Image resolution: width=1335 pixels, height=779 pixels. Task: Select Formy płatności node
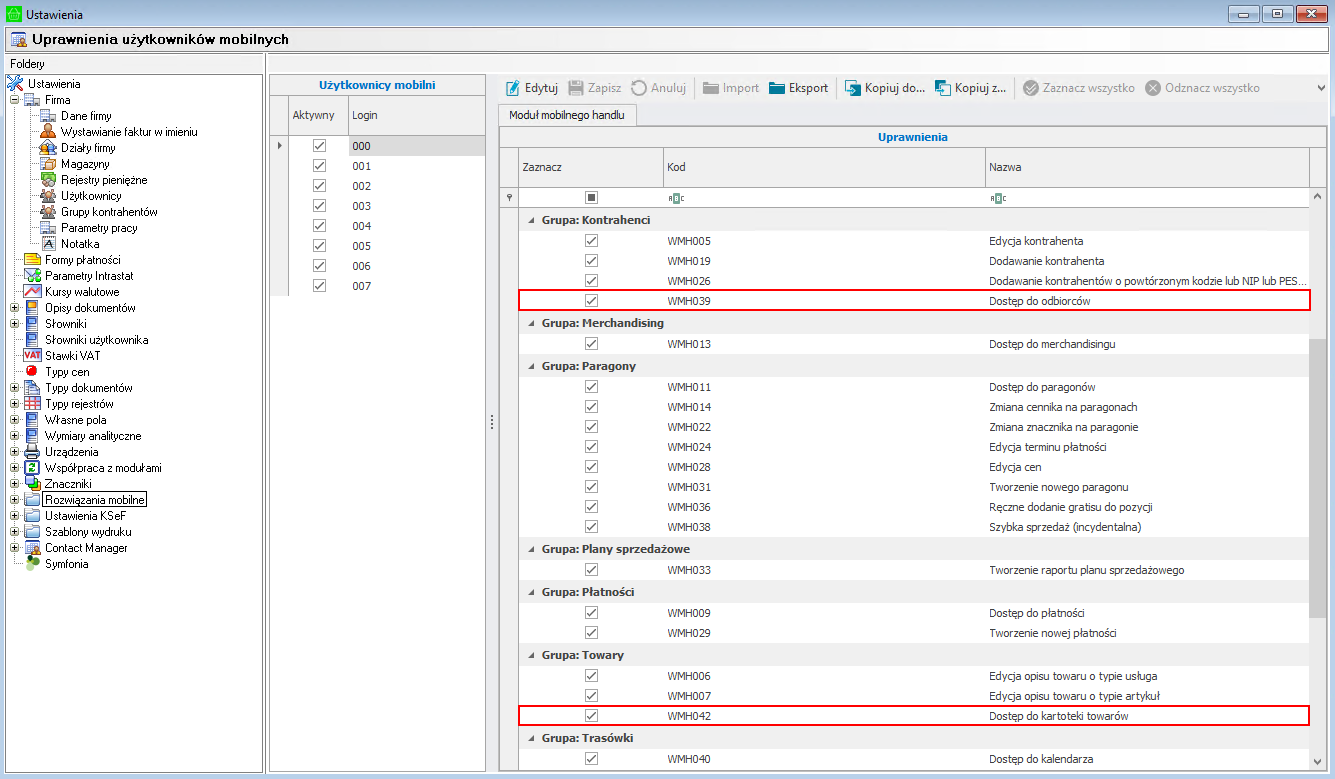tap(82, 260)
